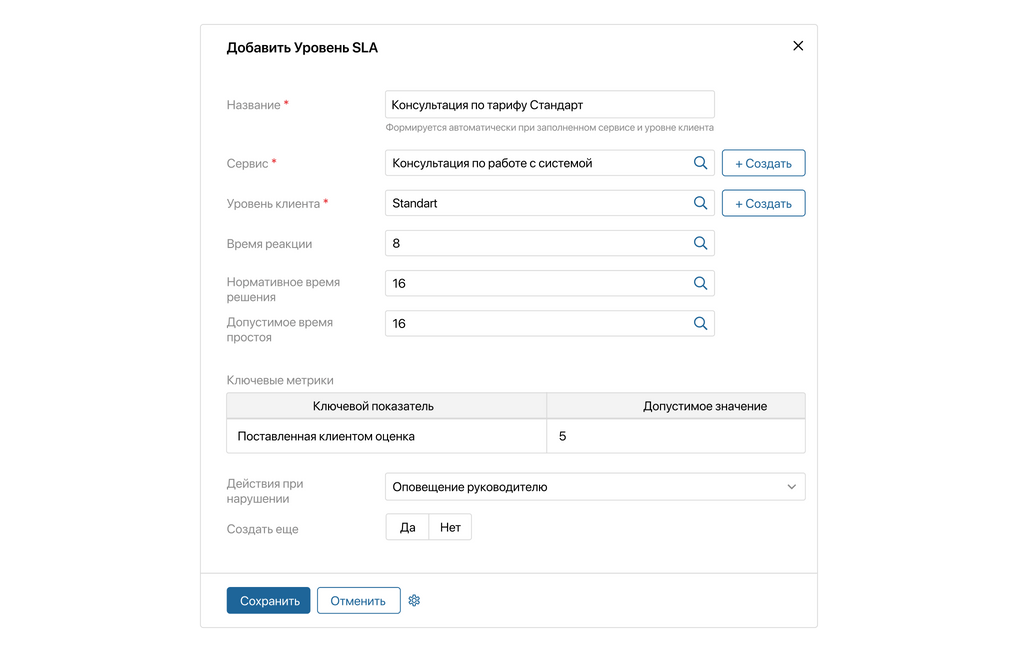Click the metric value cell 5
Viewport: 1018px width, 660px height.
(676, 436)
